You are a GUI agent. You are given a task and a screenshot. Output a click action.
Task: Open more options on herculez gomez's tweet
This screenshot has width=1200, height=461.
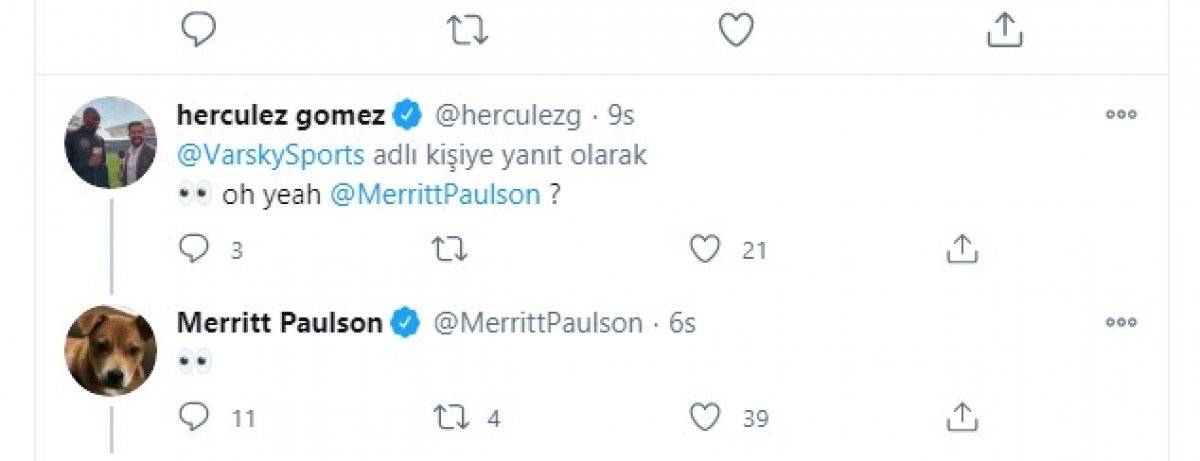1121,116
